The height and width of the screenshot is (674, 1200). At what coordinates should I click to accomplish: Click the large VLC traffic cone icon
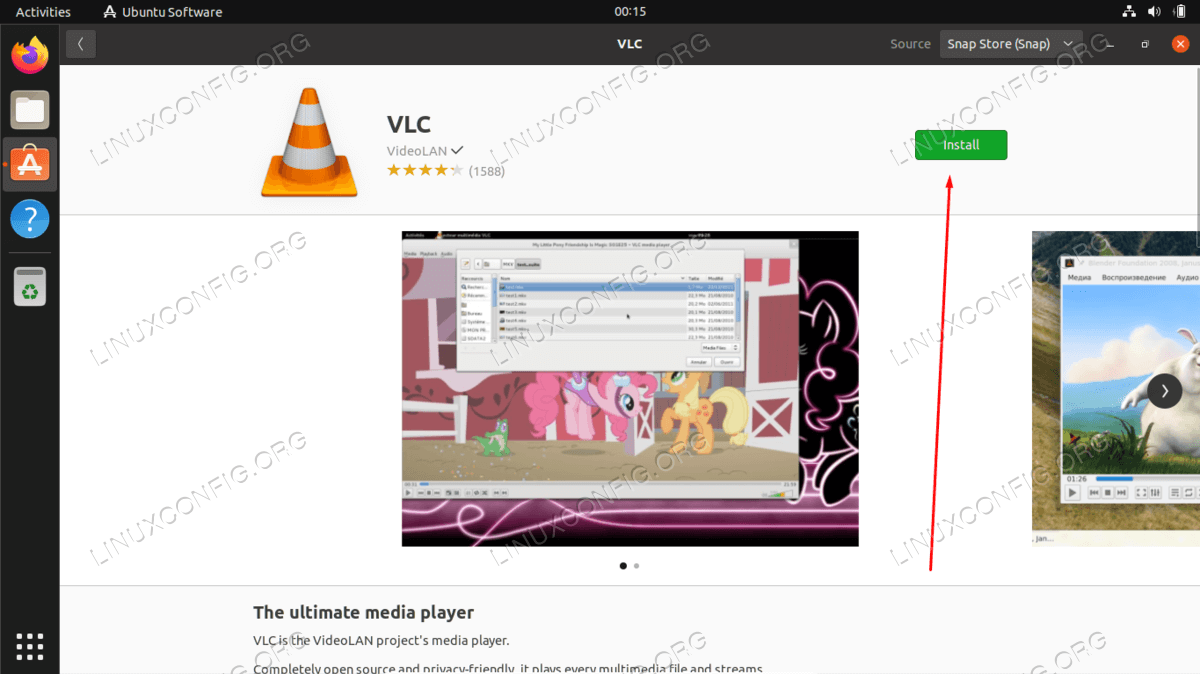pyautogui.click(x=309, y=141)
